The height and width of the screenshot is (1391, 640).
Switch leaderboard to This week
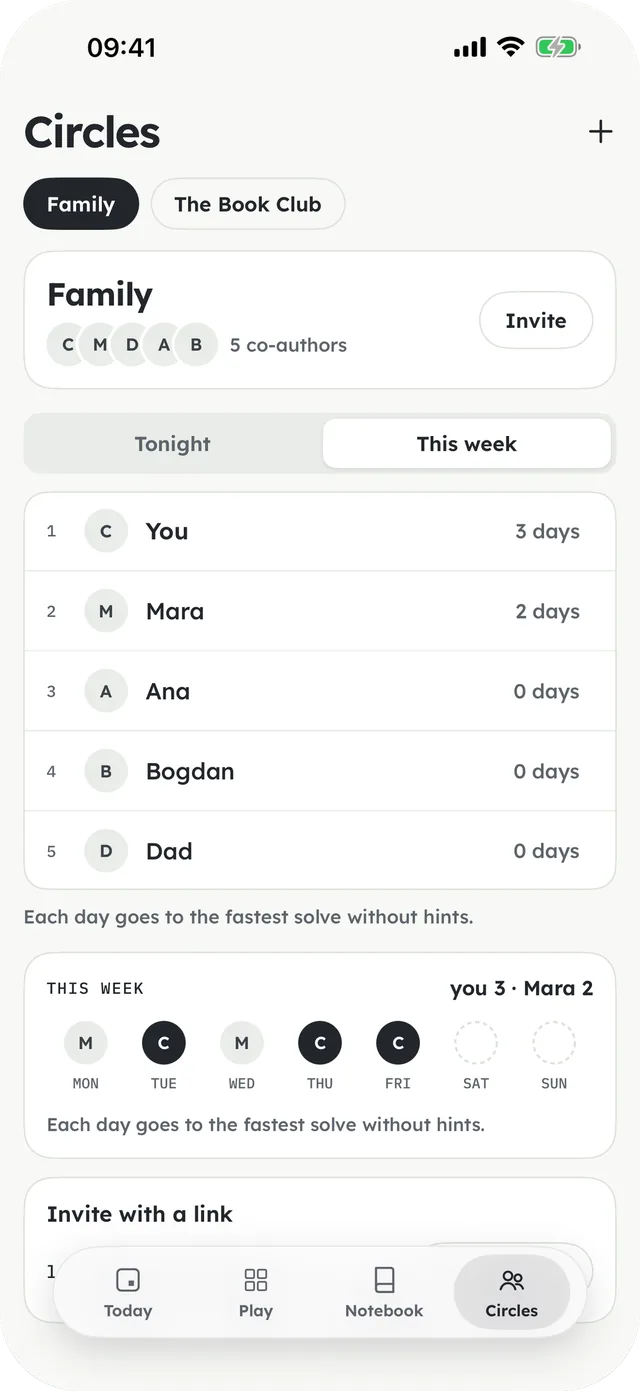(x=466, y=444)
